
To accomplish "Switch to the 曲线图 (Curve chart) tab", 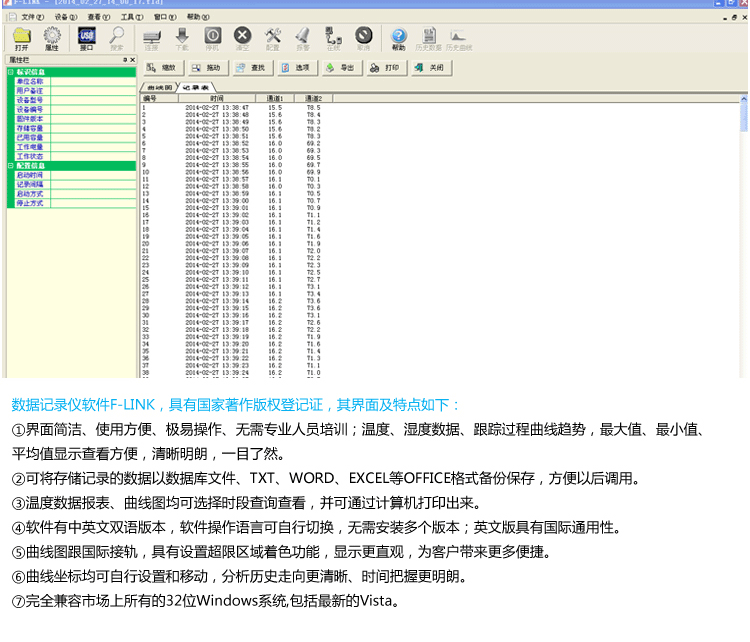I will coord(158,88).
